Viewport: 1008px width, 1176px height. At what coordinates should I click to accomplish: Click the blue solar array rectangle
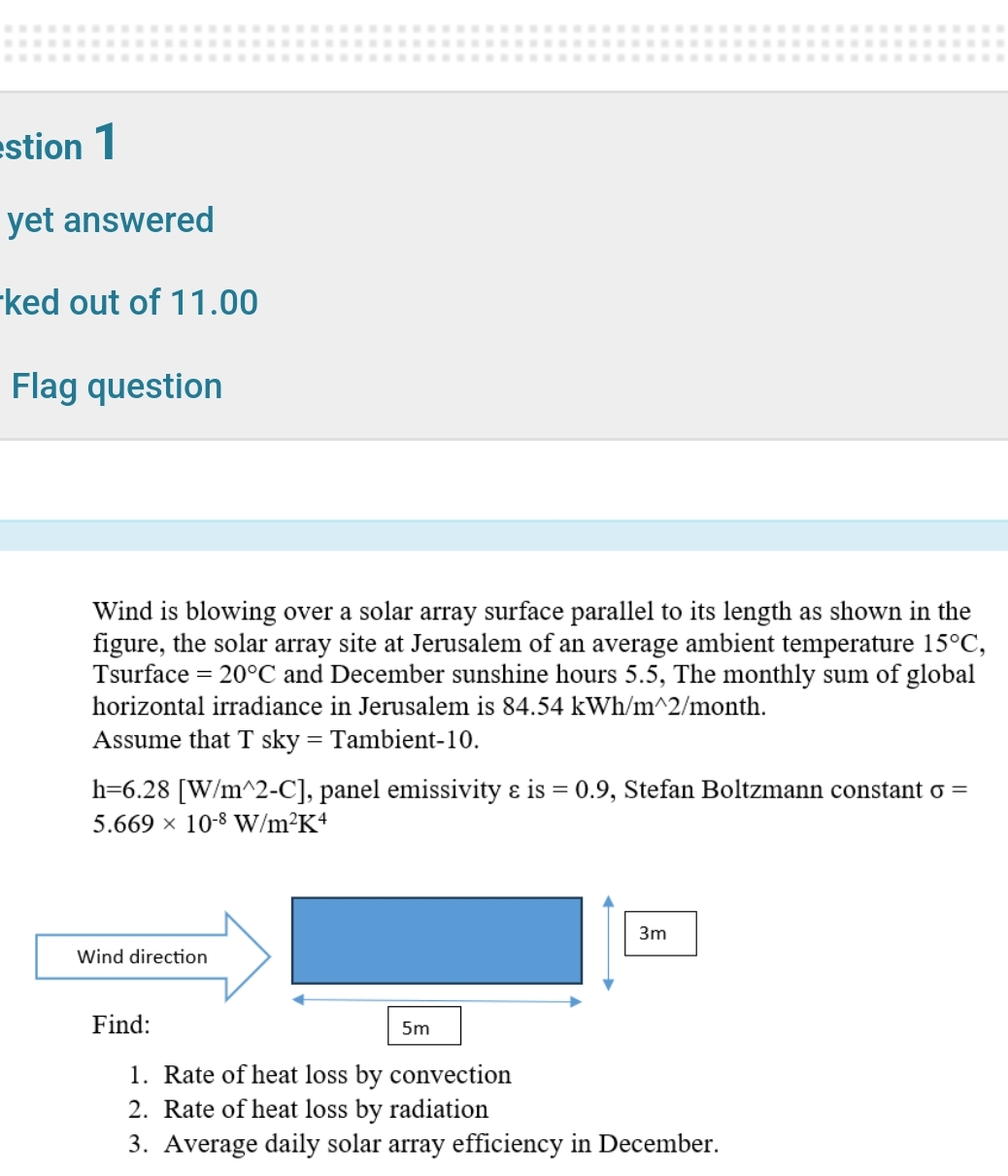tap(436, 940)
